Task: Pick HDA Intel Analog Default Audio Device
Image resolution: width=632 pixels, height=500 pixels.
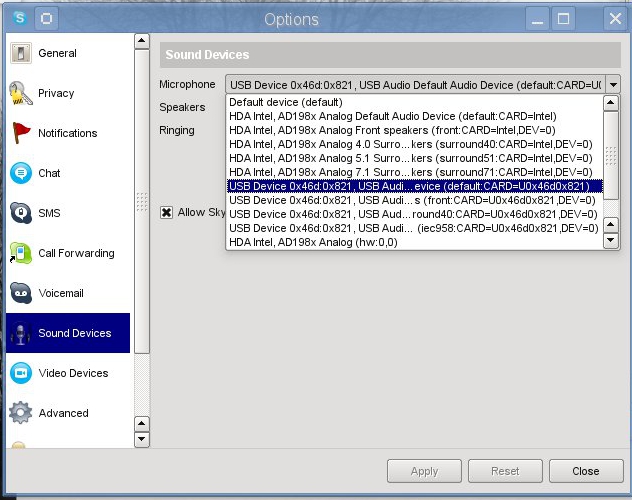Action: tap(415, 116)
